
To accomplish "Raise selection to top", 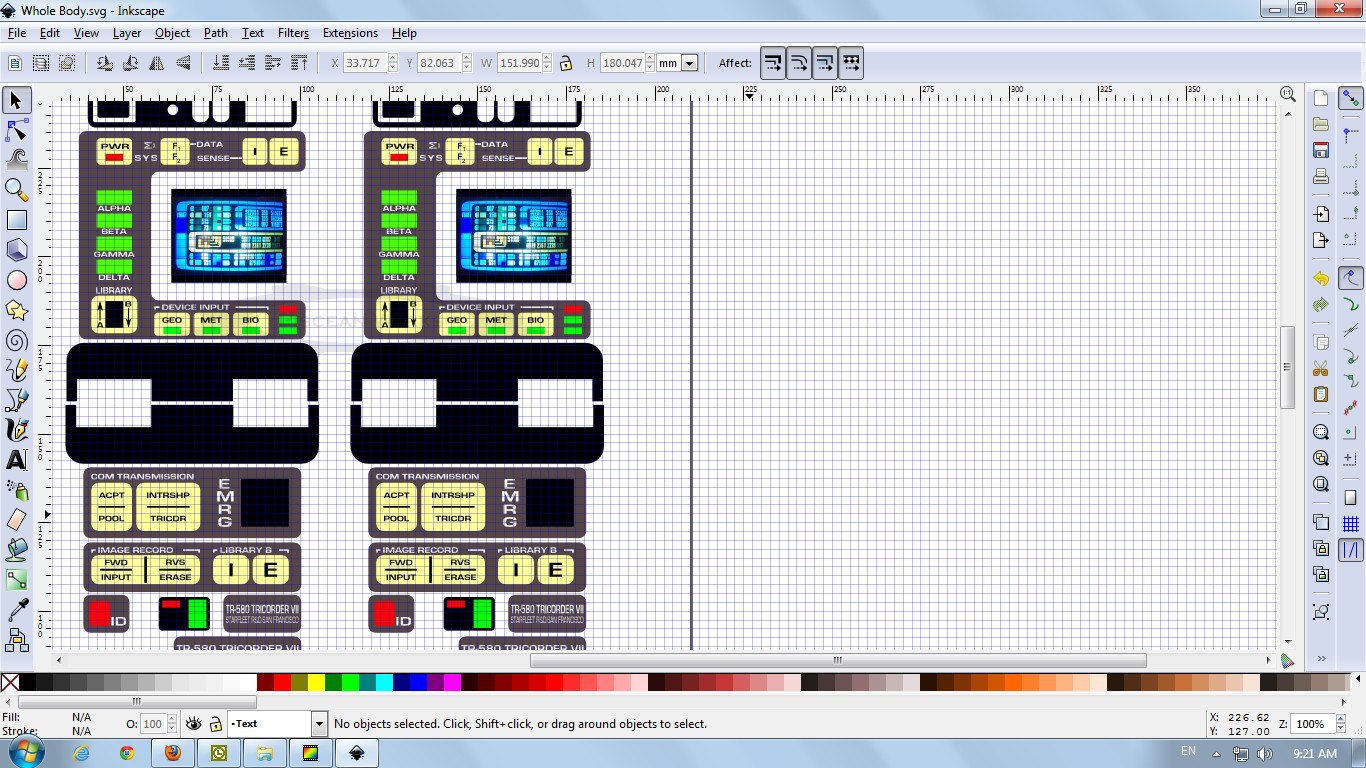I will pyautogui.click(x=299, y=63).
